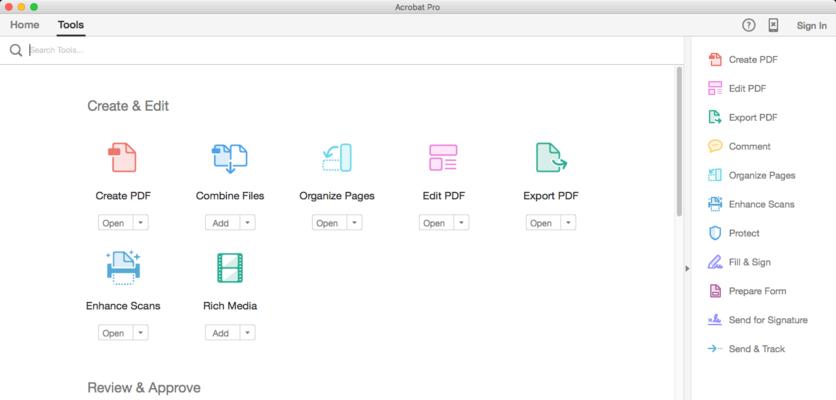Collapse the right tools pane arrow
Viewport: 836px width, 400px height.
[687, 268]
